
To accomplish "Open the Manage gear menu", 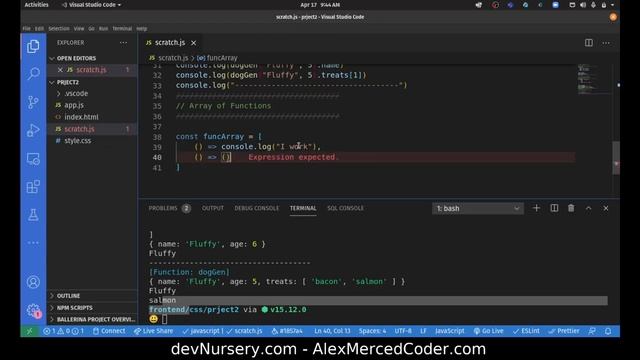I will pyautogui.click(x=33, y=310).
